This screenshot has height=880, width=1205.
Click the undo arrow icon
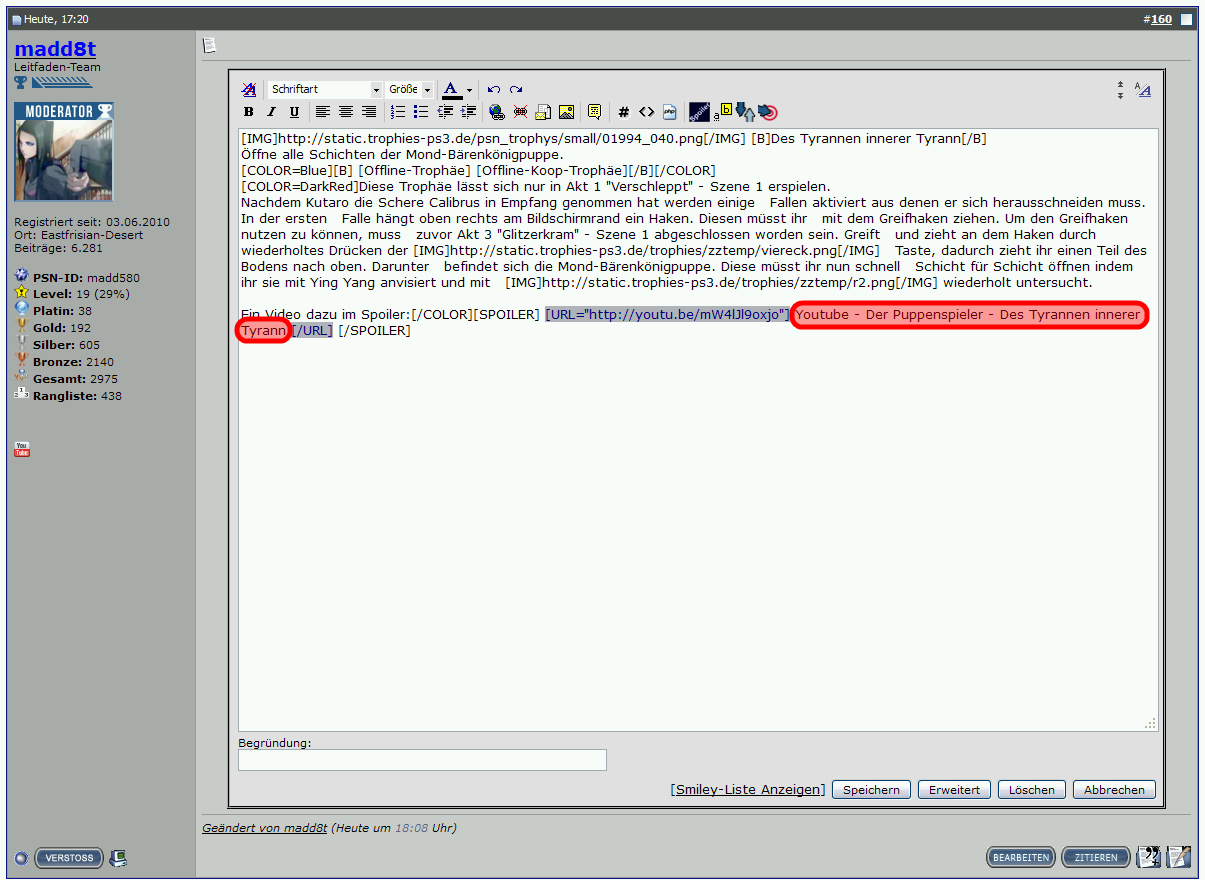[494, 90]
